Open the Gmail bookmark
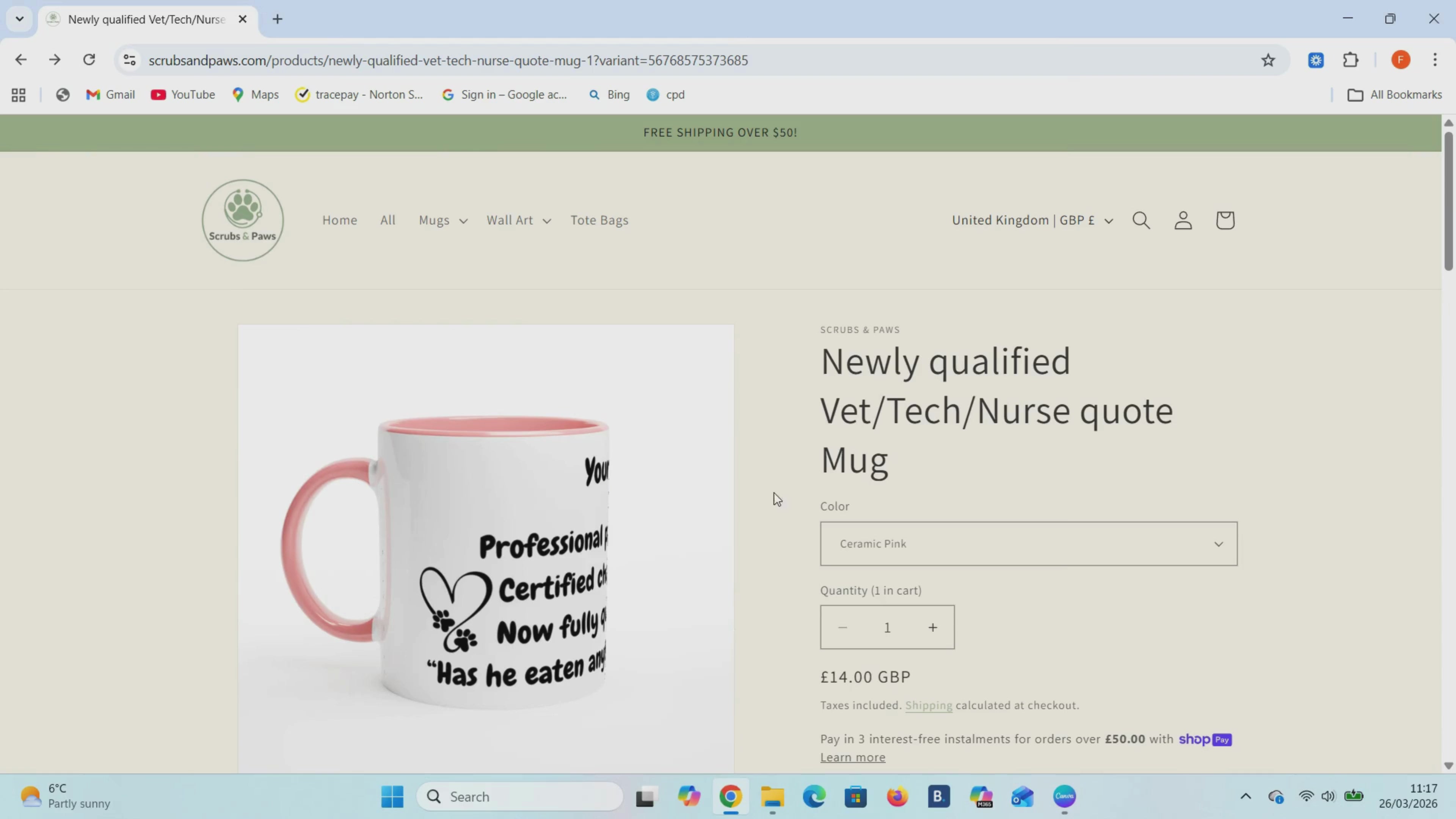 [110, 95]
